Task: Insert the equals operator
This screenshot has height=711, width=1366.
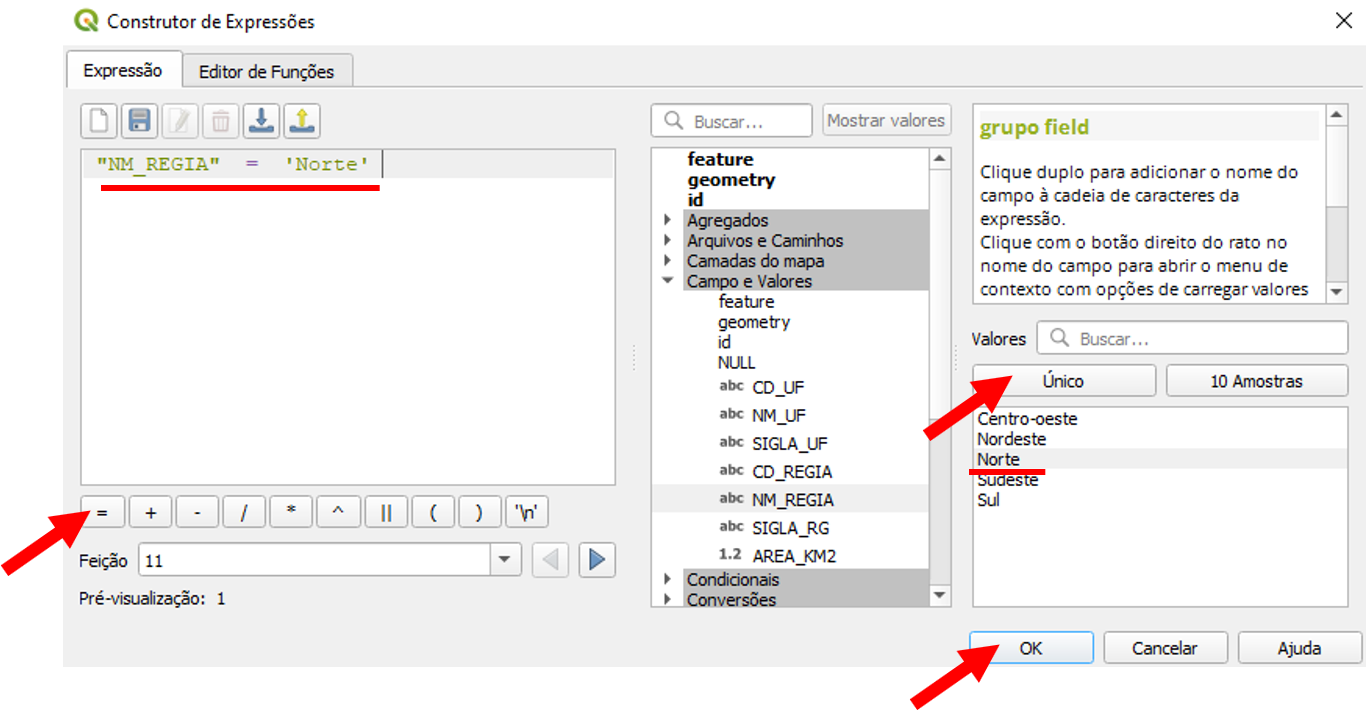Action: tap(102, 513)
